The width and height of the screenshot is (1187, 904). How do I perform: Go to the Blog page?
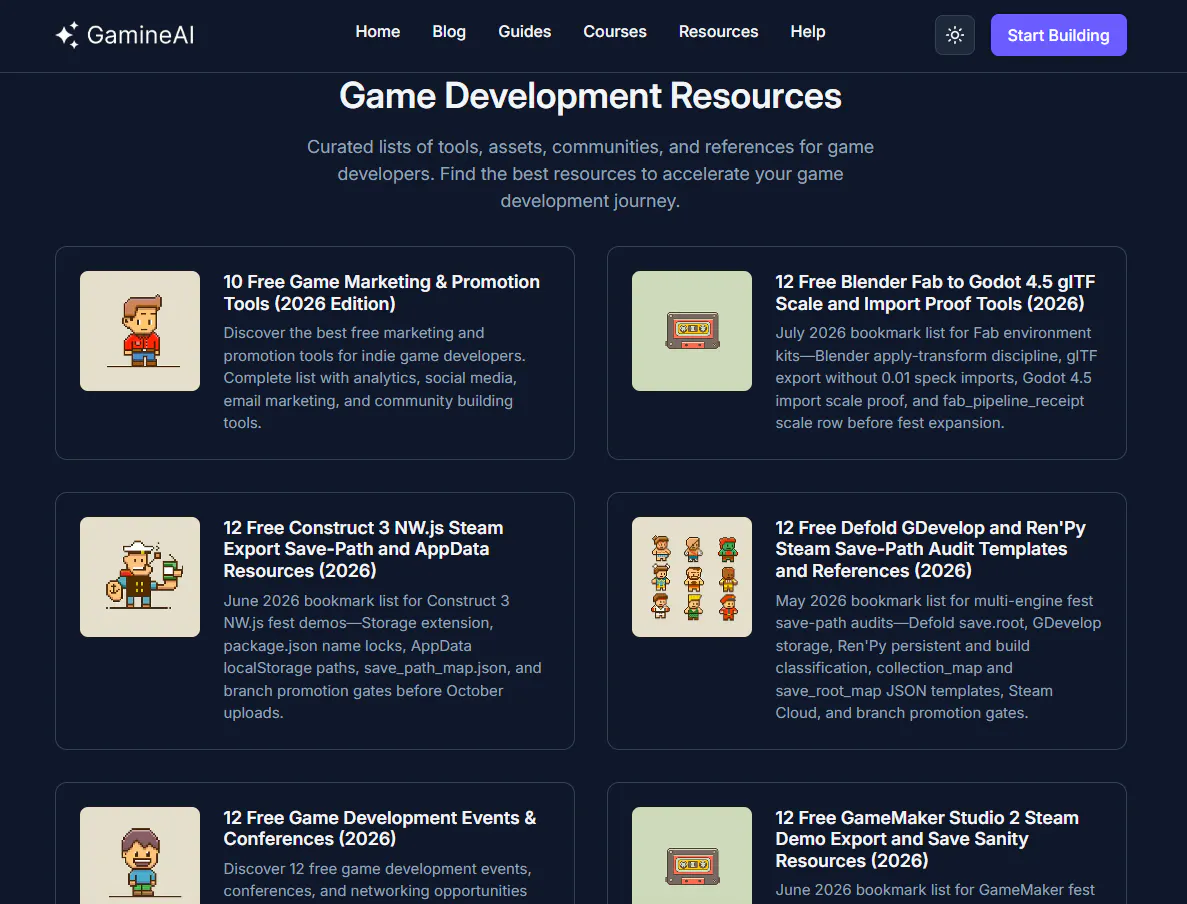pos(449,32)
